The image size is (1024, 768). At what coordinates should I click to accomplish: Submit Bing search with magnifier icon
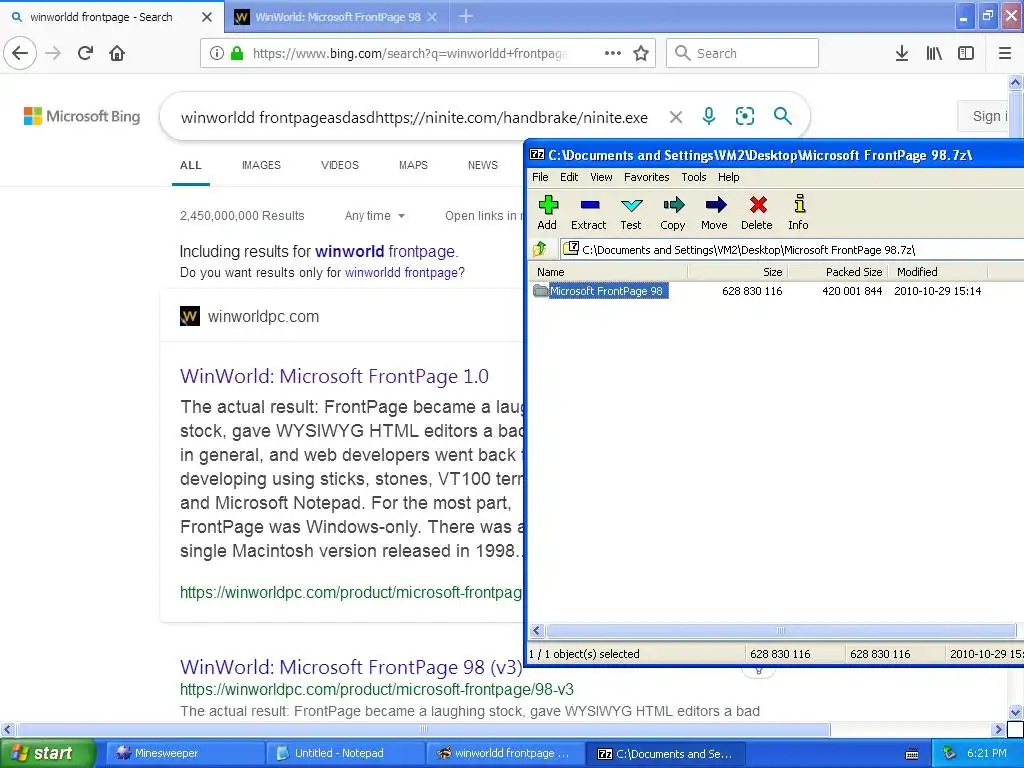782,116
